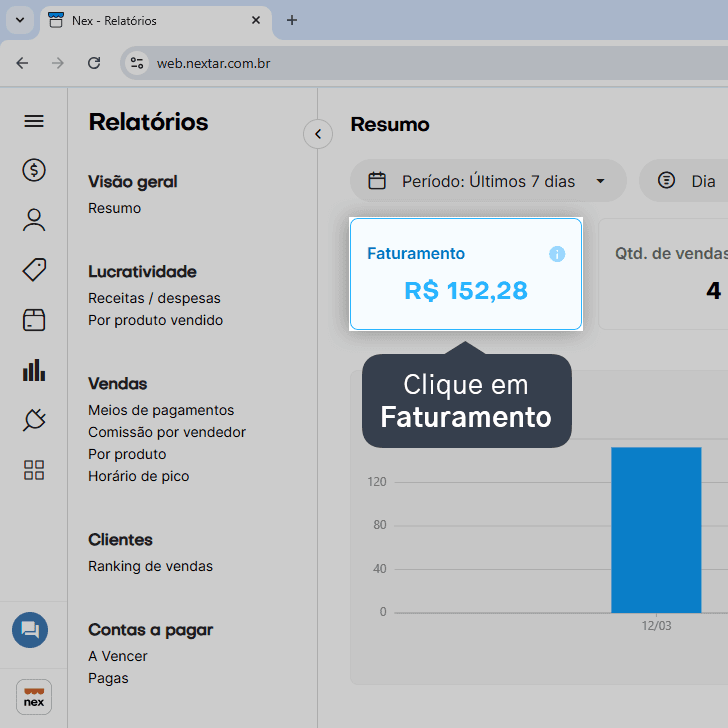The image size is (728, 728).
Task: Click the nex logo button
Action: [x=34, y=697]
